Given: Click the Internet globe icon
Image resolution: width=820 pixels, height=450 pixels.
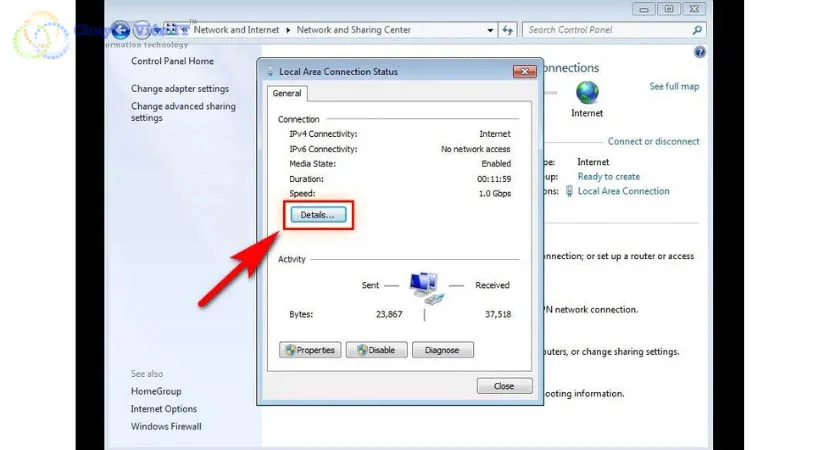Looking at the screenshot, I should click(587, 93).
